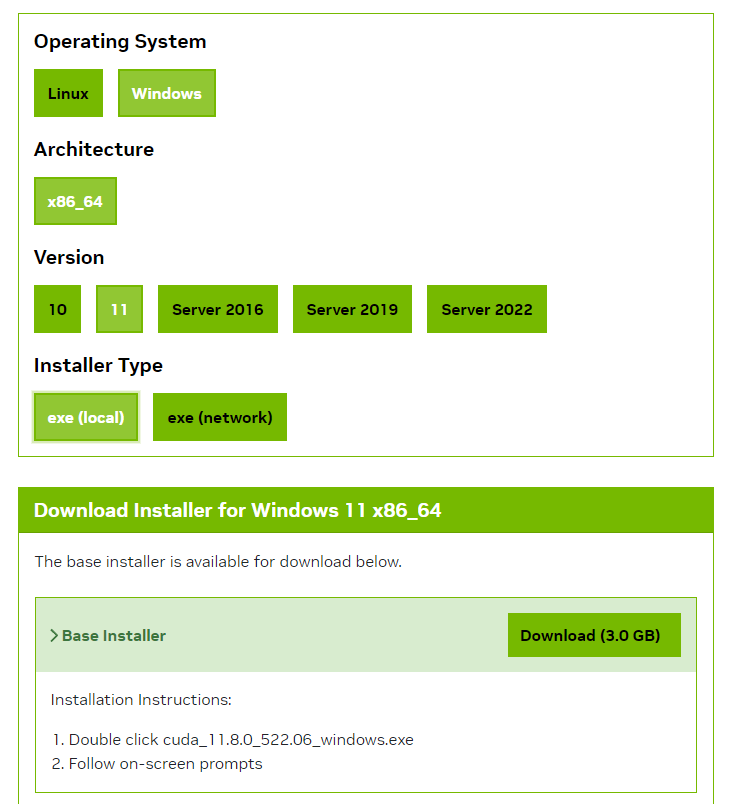Click 'The base installer is available' text
This screenshot has width=735, height=804.
tap(218, 562)
